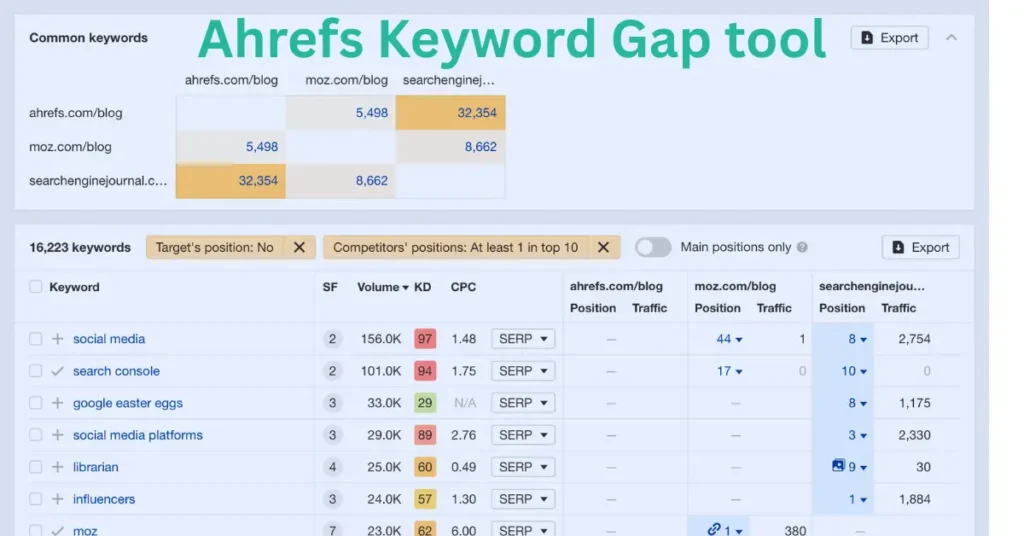Open the google easter eggs keyword link

128,403
